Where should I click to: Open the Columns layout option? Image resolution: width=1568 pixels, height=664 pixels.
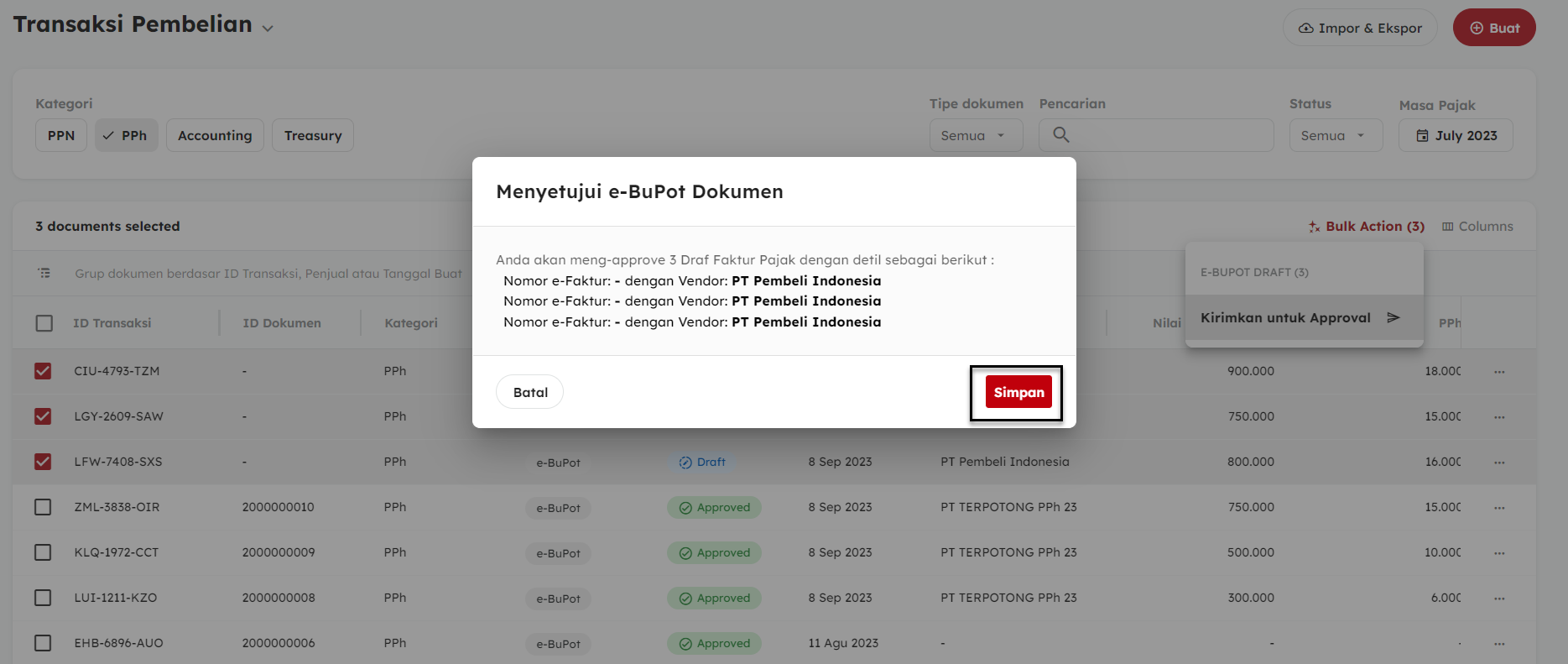pyautogui.click(x=1477, y=227)
